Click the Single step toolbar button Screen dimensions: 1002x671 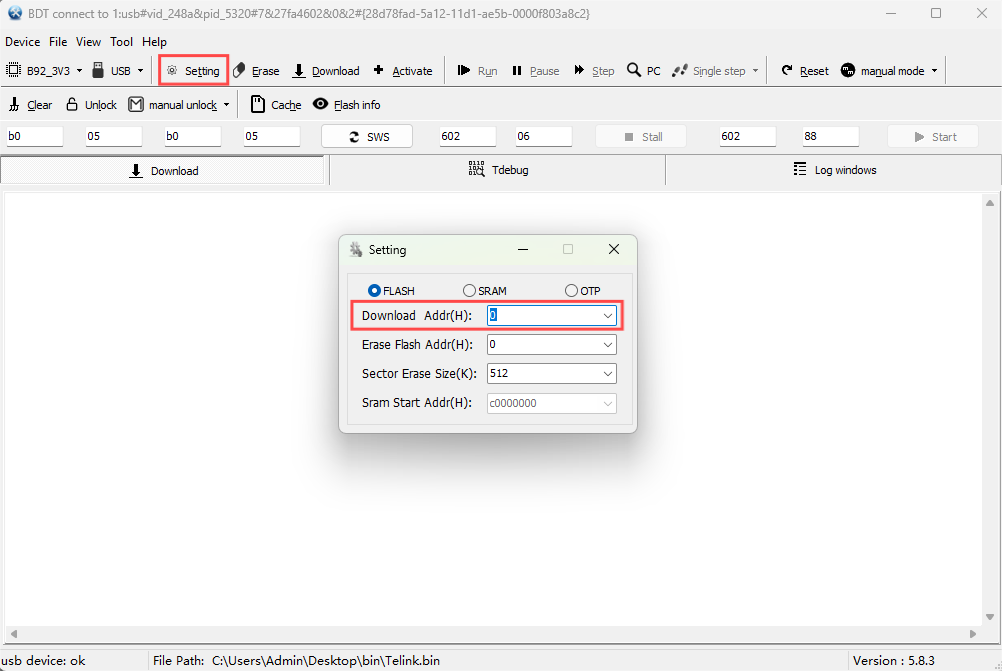point(709,70)
